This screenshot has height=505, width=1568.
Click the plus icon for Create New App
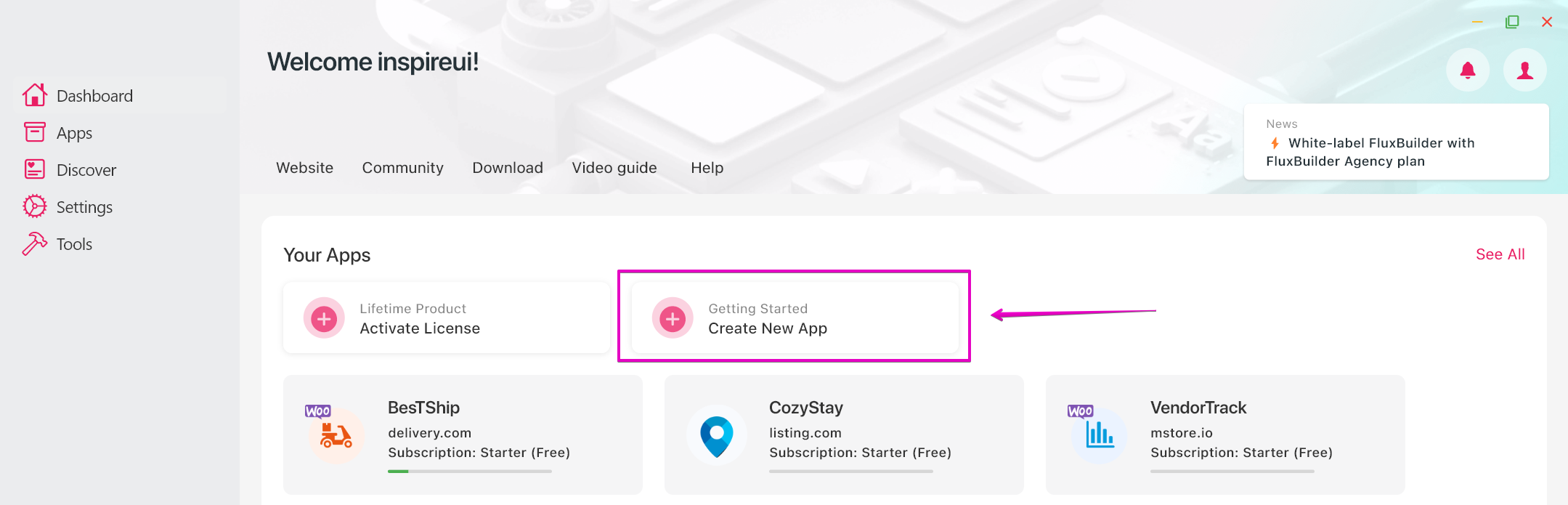pos(673,318)
